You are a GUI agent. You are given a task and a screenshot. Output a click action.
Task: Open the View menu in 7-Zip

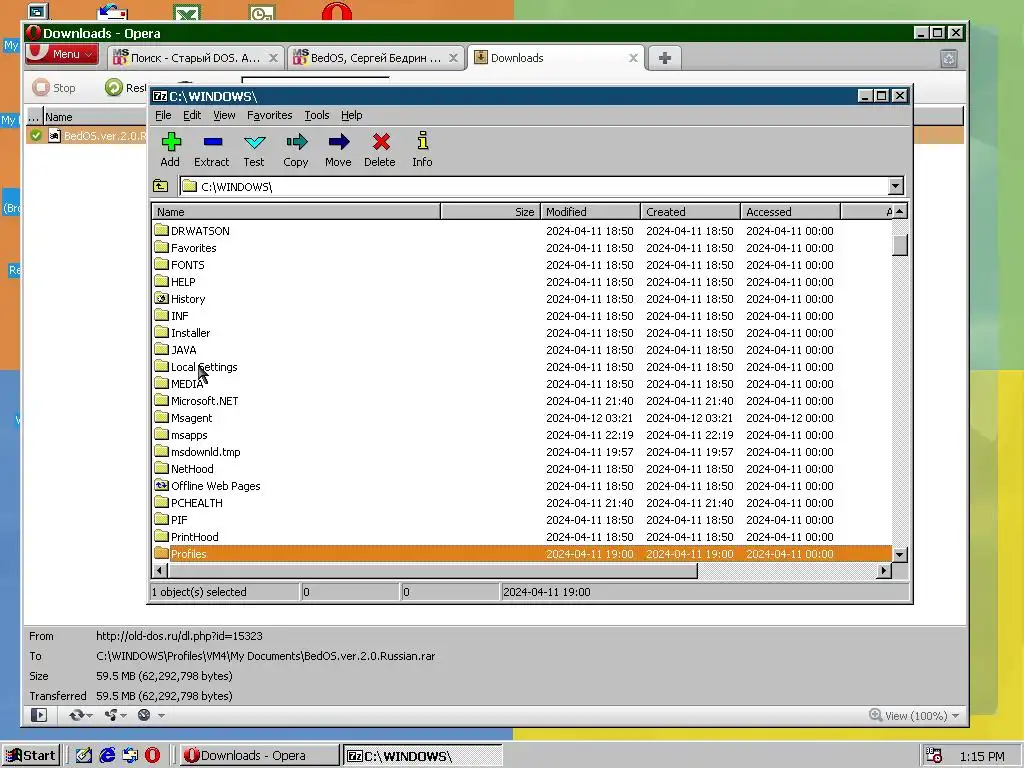click(x=224, y=115)
